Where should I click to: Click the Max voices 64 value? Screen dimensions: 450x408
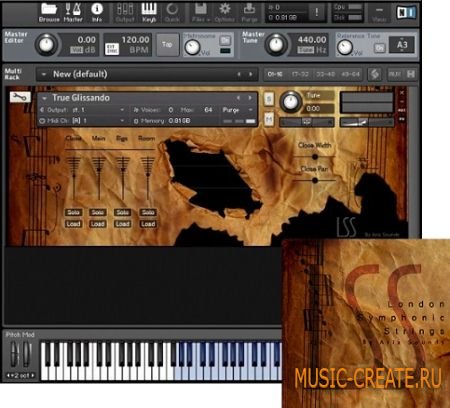click(x=208, y=110)
